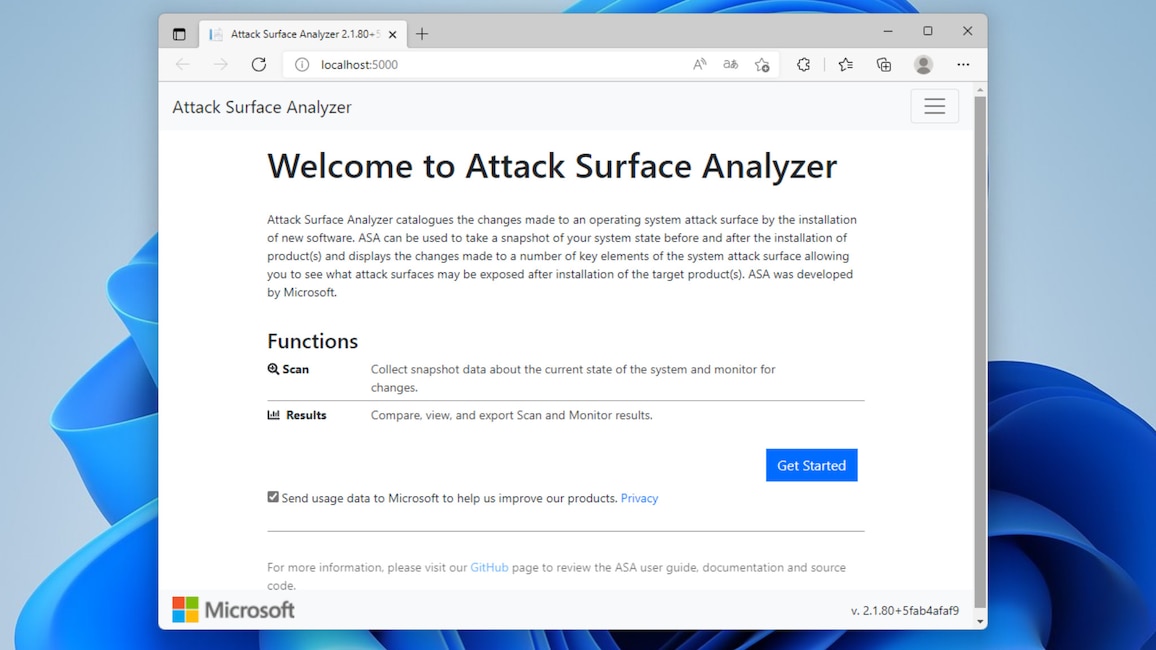Open a new browser tab
This screenshot has width=1156, height=650.
pos(422,34)
